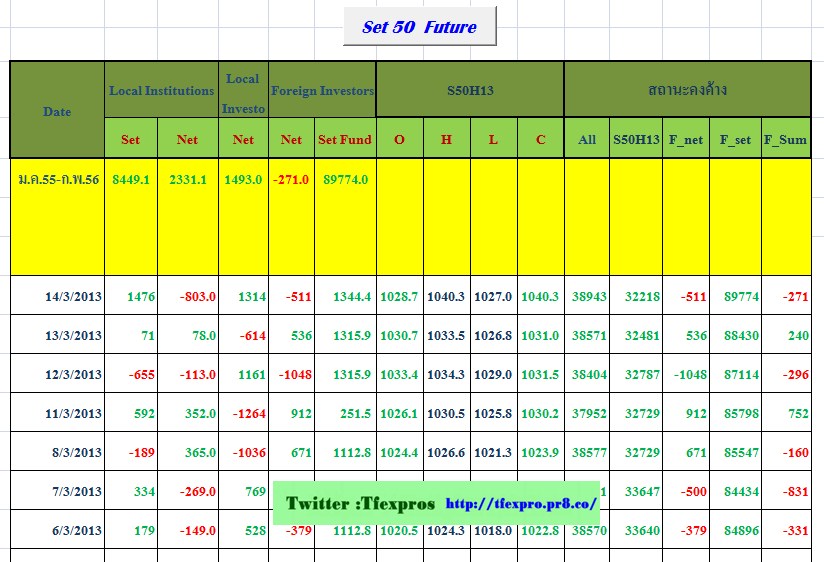Click the All column header
The height and width of the screenshot is (562, 824).
click(x=587, y=140)
